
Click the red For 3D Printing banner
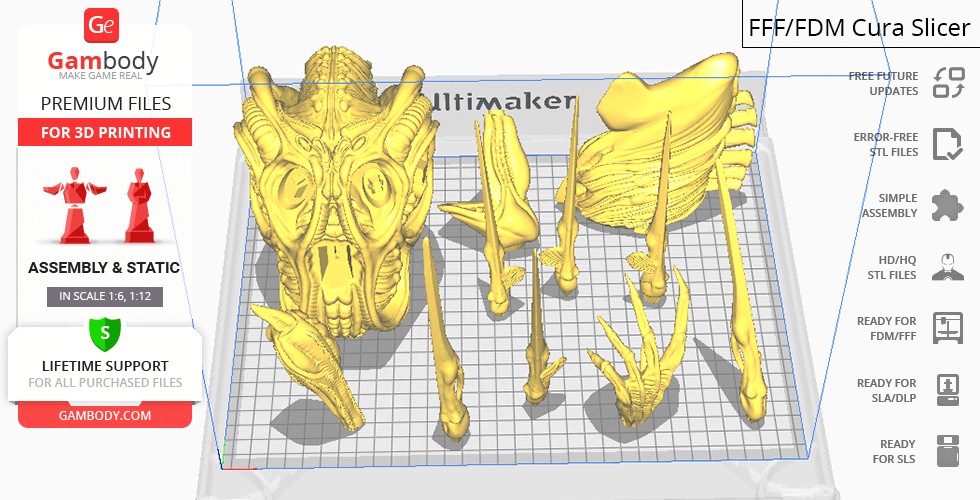(x=104, y=132)
